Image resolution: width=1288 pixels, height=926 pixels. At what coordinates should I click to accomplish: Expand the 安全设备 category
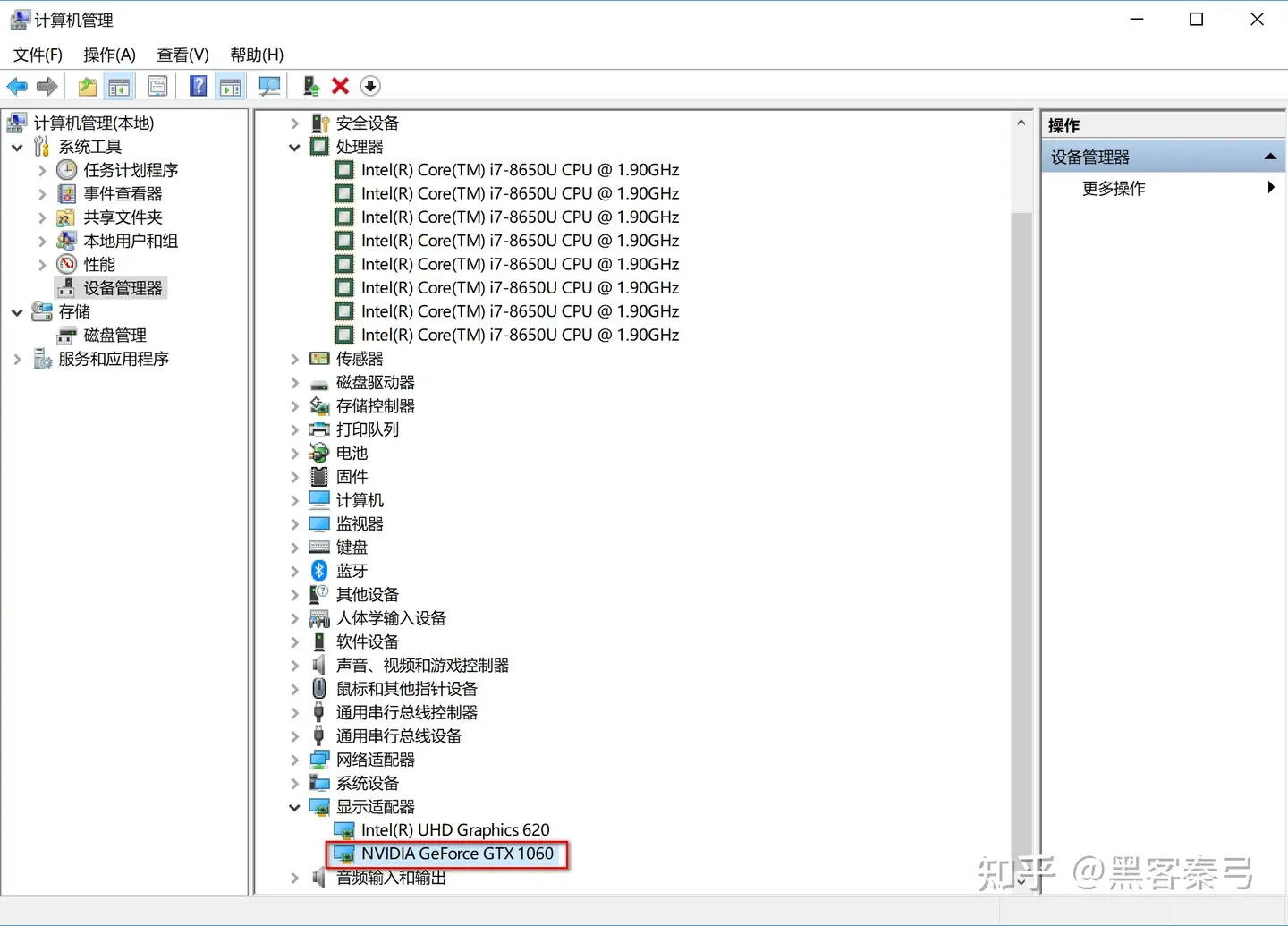click(x=294, y=123)
